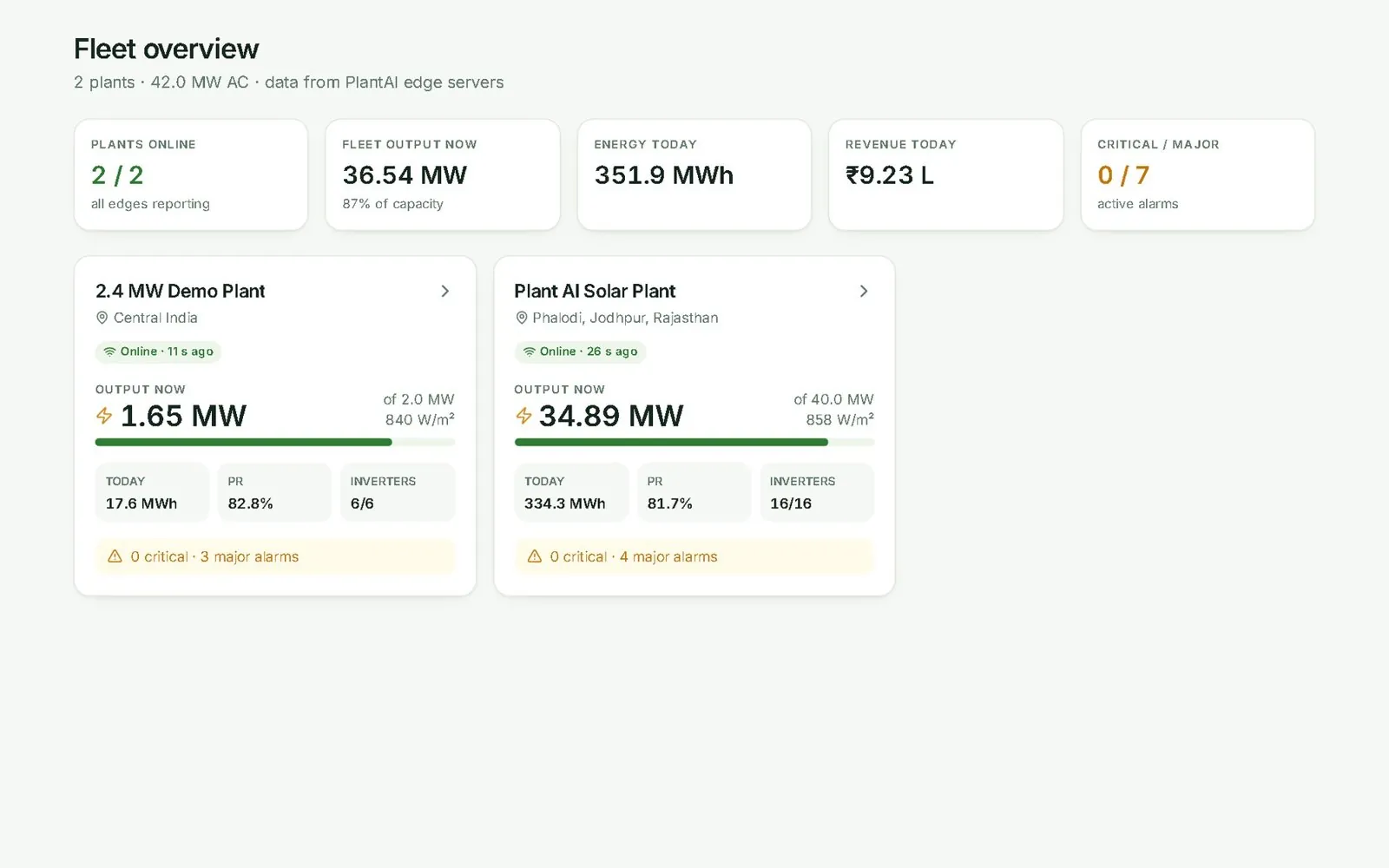Click the Plant AI Solar Plant output progress bar
This screenshot has height=868, width=1389.
coord(694,442)
